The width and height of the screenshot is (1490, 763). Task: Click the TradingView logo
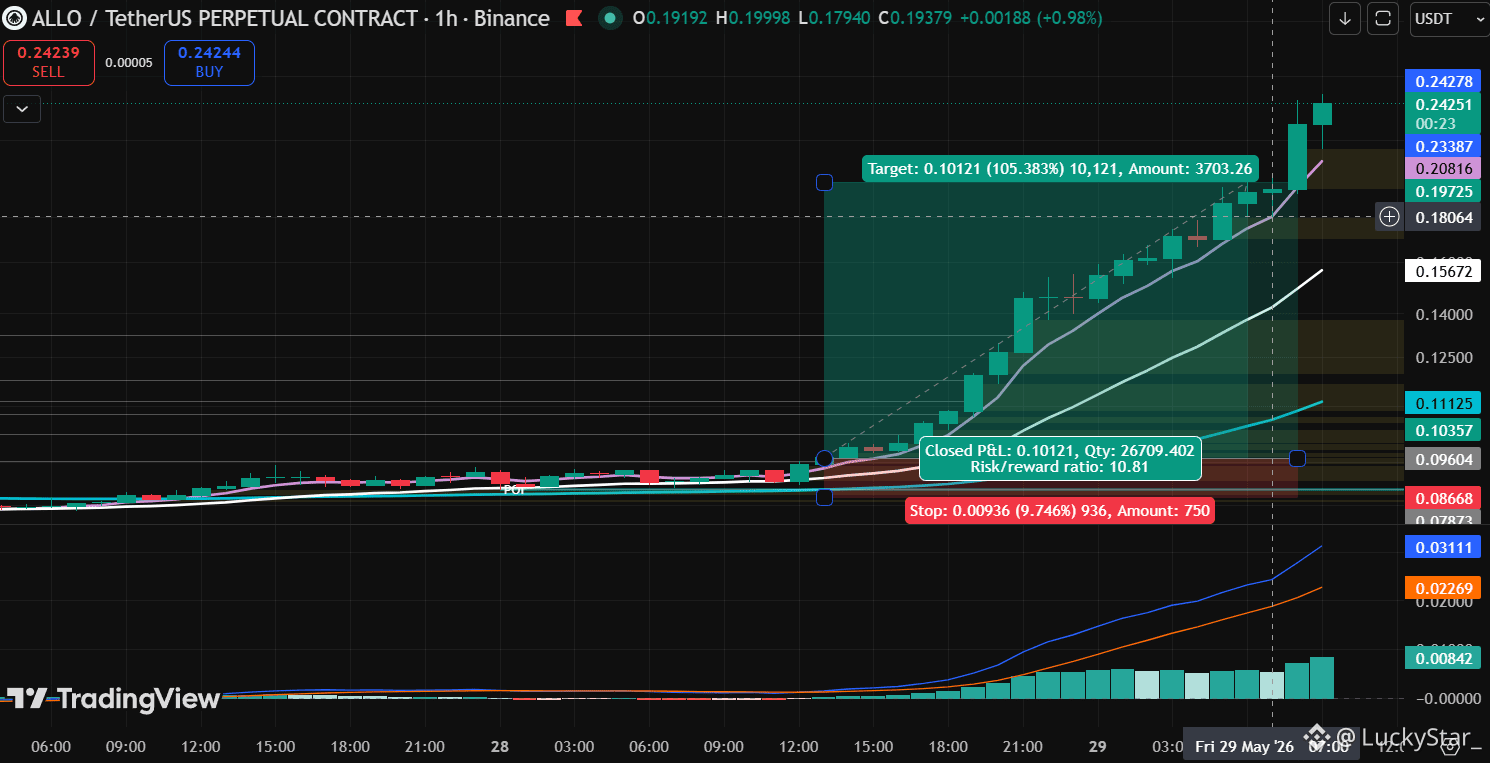112,698
